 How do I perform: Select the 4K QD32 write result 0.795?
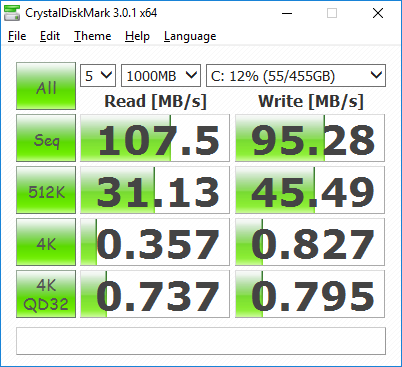point(310,294)
